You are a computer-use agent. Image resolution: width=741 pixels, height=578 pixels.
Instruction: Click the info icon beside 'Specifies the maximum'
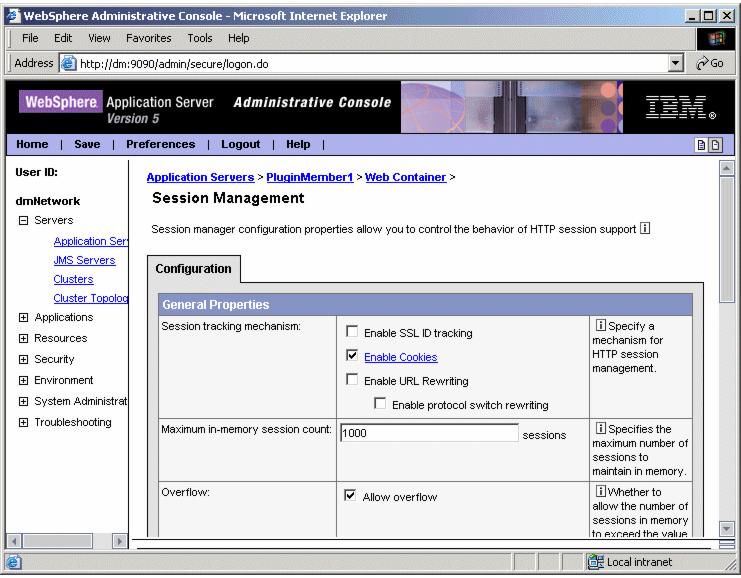click(600, 428)
